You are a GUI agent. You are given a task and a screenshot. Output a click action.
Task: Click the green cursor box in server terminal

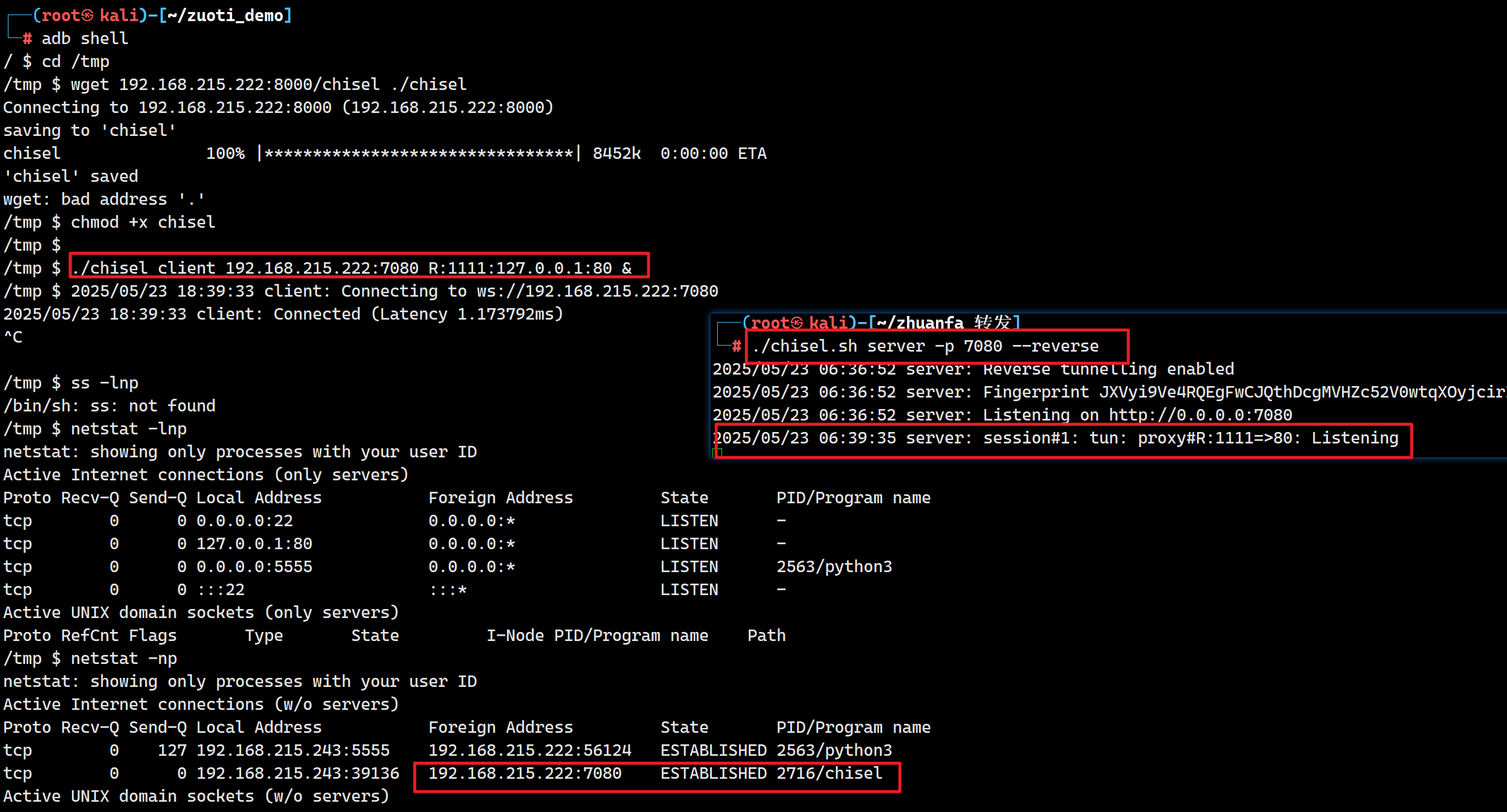718,453
